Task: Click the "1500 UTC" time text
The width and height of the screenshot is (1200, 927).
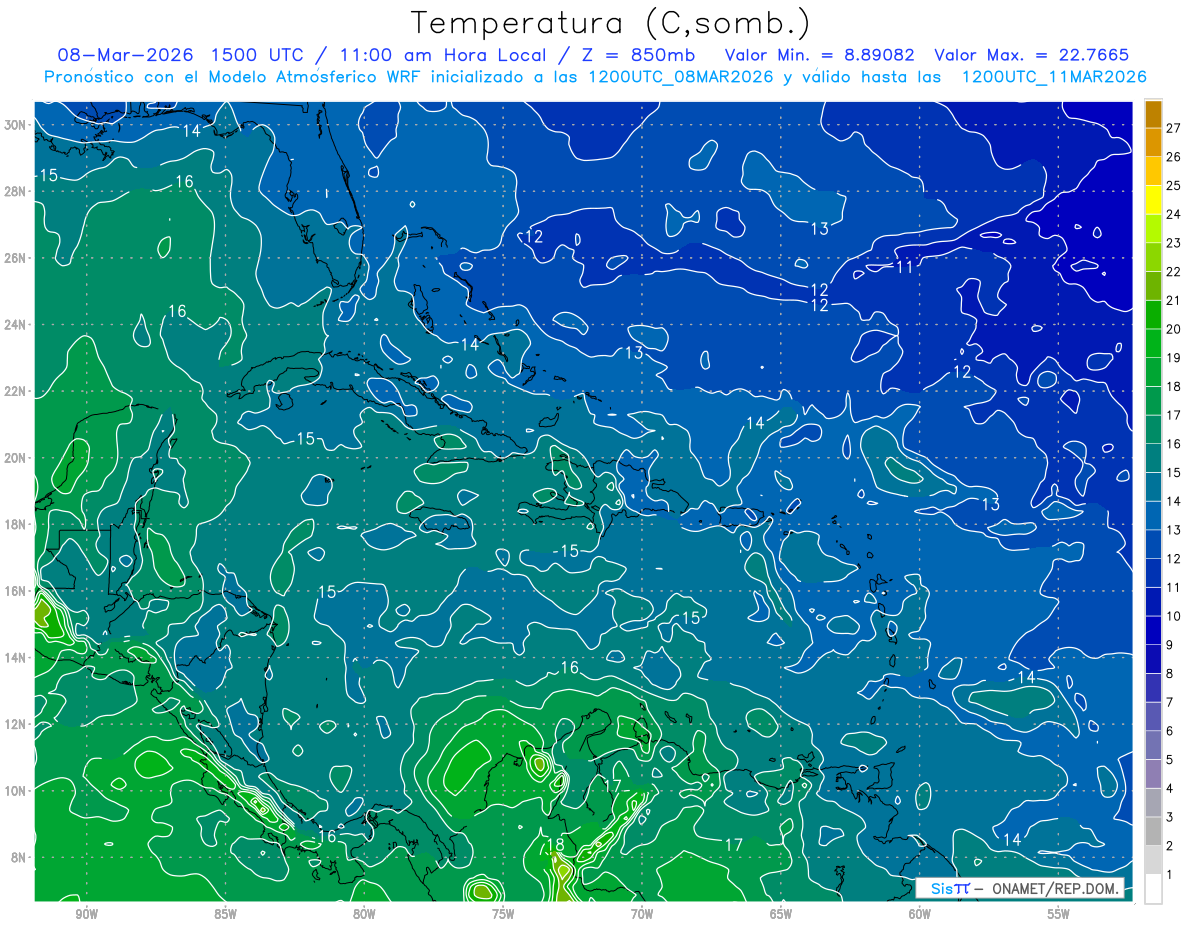Action: pos(259,55)
